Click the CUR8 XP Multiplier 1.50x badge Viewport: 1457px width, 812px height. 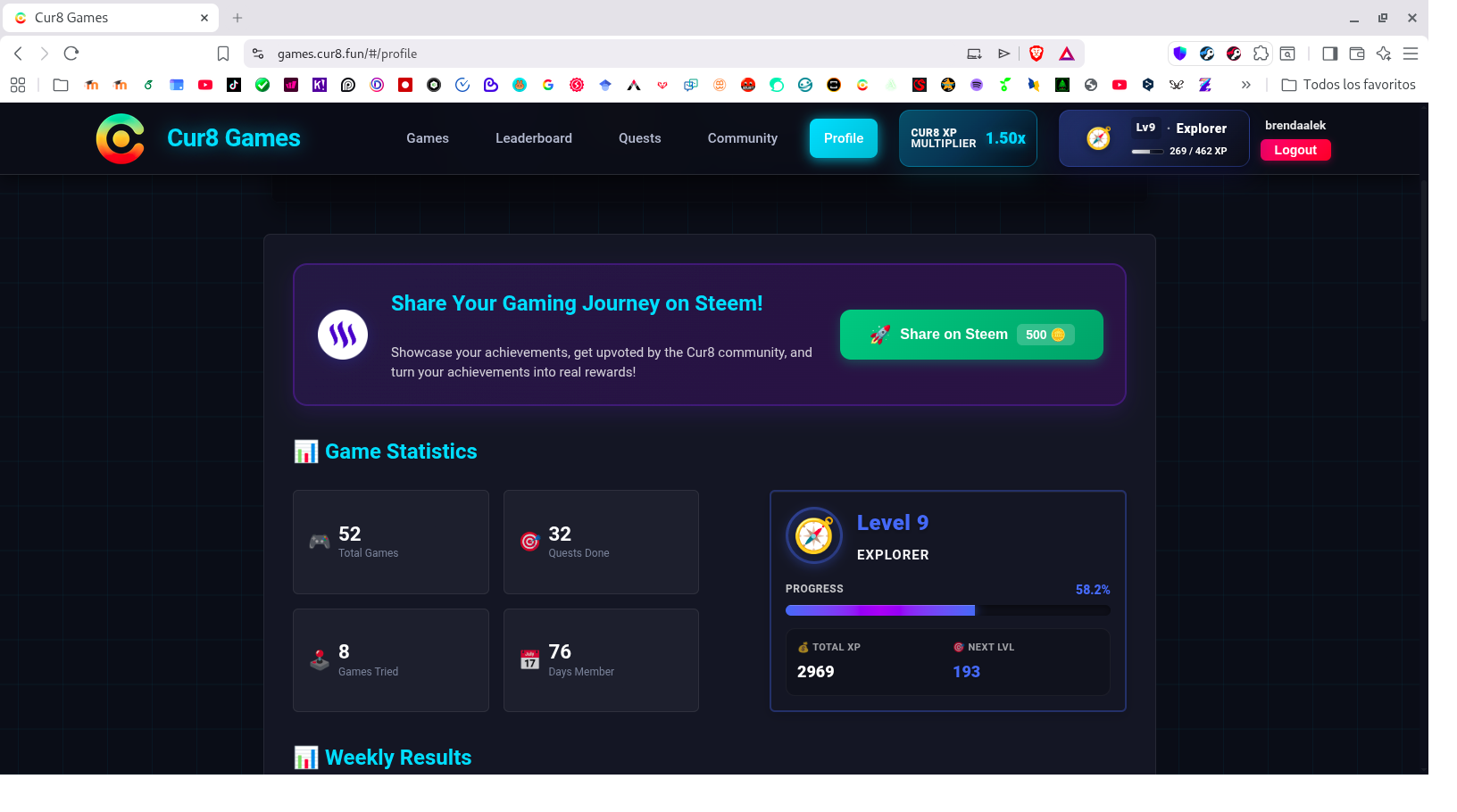click(x=968, y=138)
